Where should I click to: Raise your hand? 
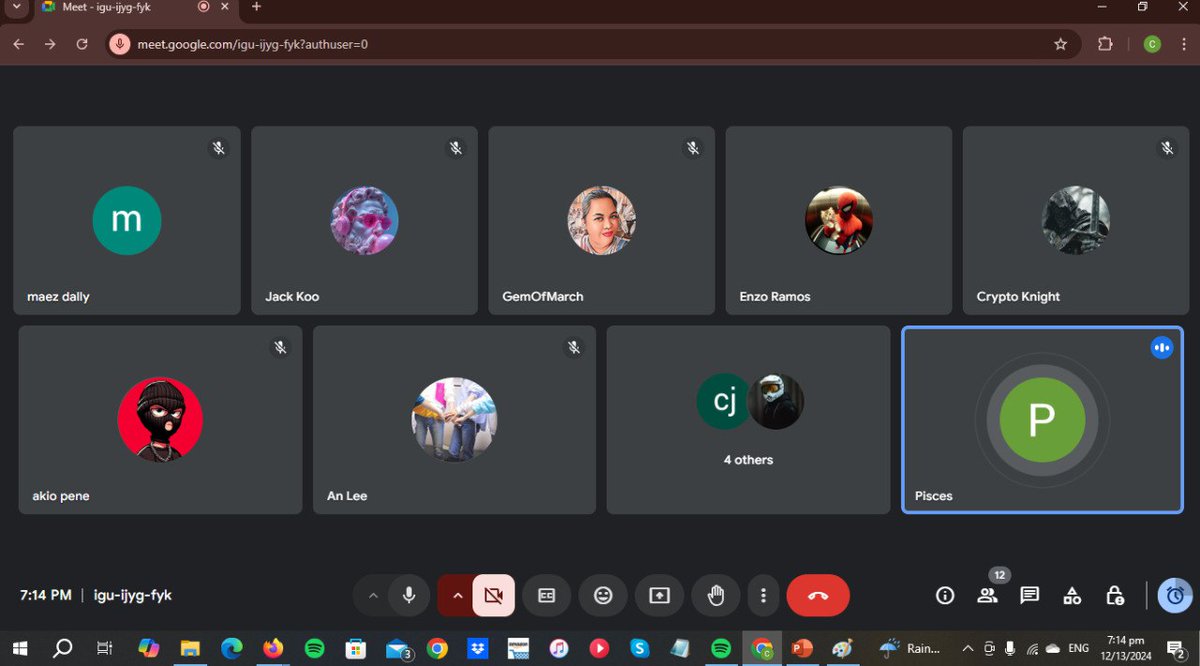click(x=716, y=595)
